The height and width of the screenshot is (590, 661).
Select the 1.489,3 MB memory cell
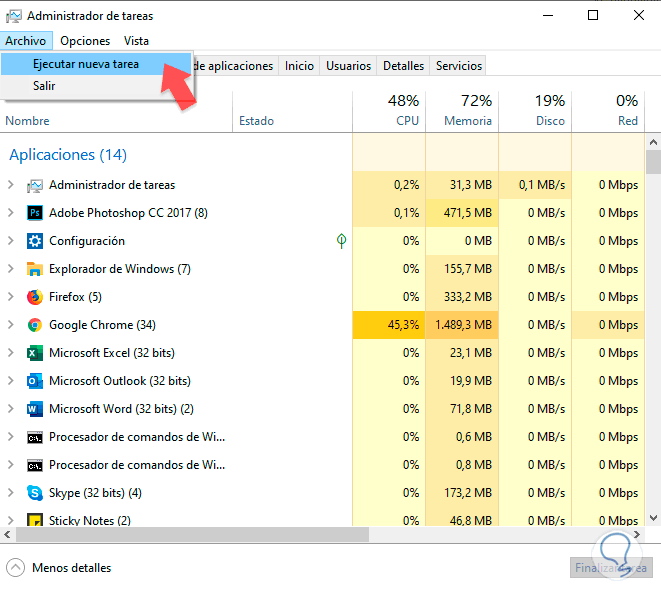tap(463, 325)
